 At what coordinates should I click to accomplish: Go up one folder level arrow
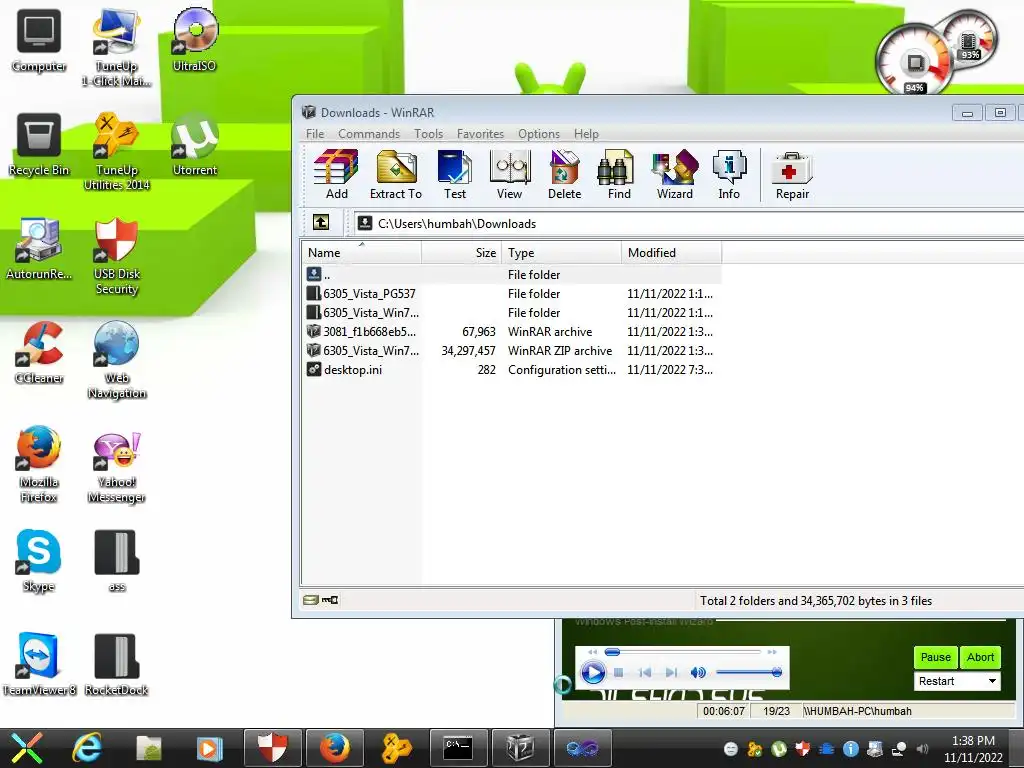coord(321,223)
